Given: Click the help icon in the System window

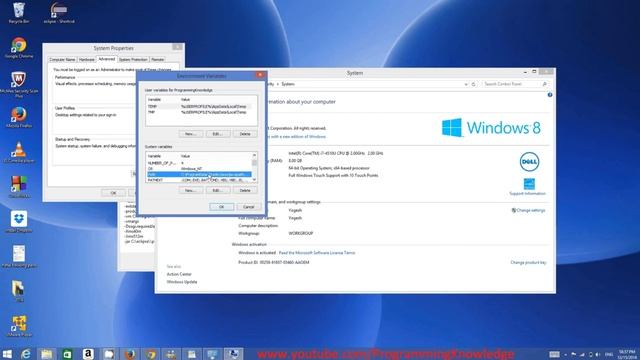Looking at the screenshot, I should 550,95.
